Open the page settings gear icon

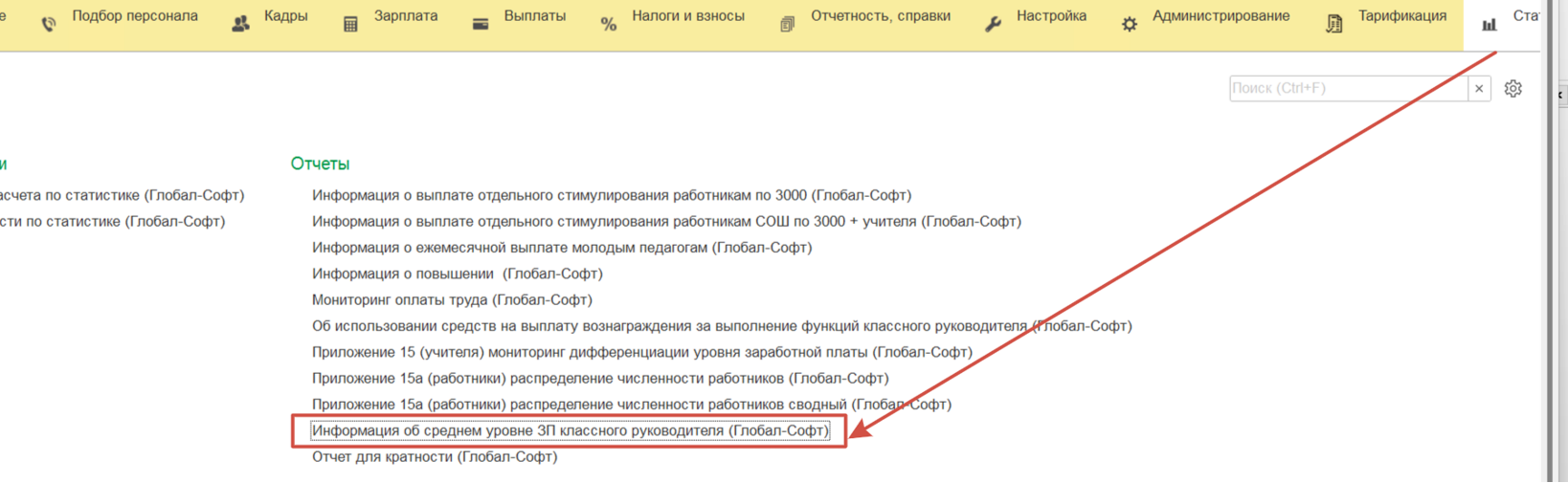click(x=1512, y=88)
